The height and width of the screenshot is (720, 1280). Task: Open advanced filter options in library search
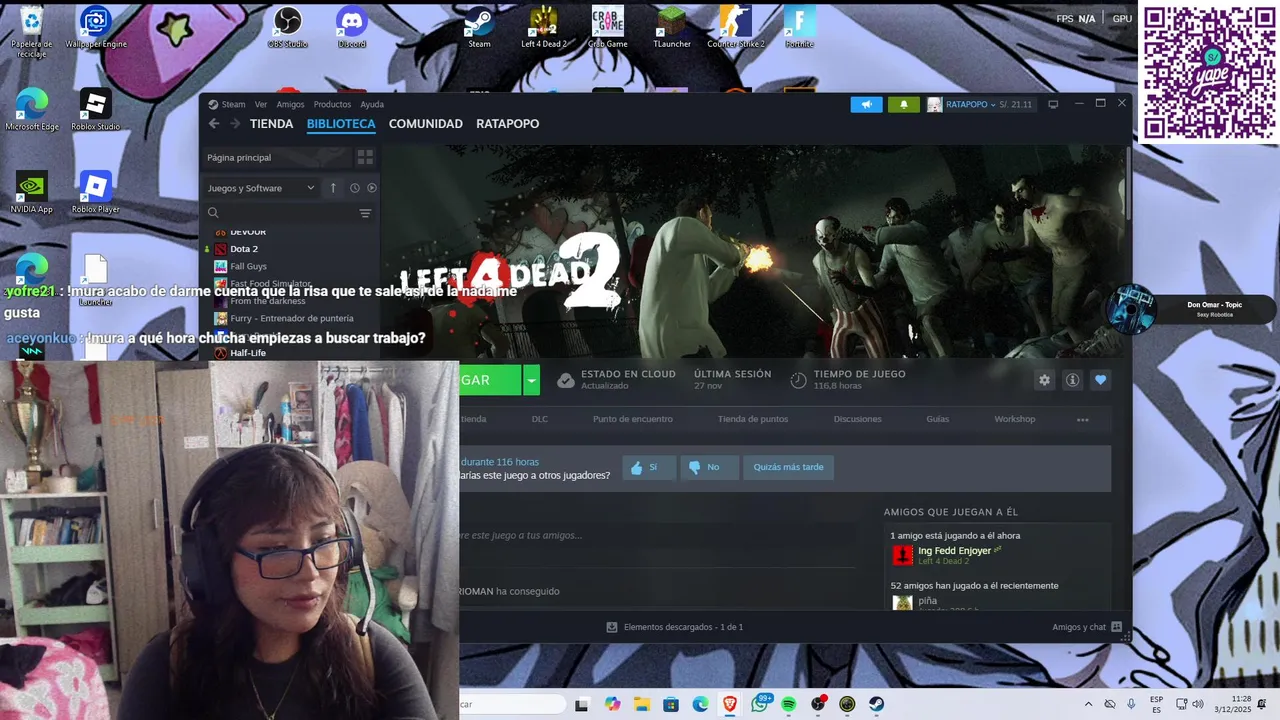click(x=365, y=213)
